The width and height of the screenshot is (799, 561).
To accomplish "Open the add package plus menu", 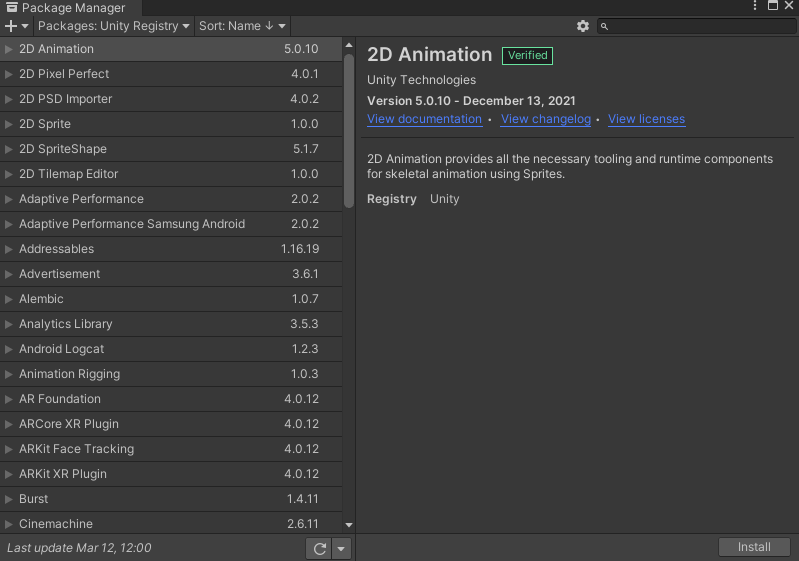I will pyautogui.click(x=16, y=26).
